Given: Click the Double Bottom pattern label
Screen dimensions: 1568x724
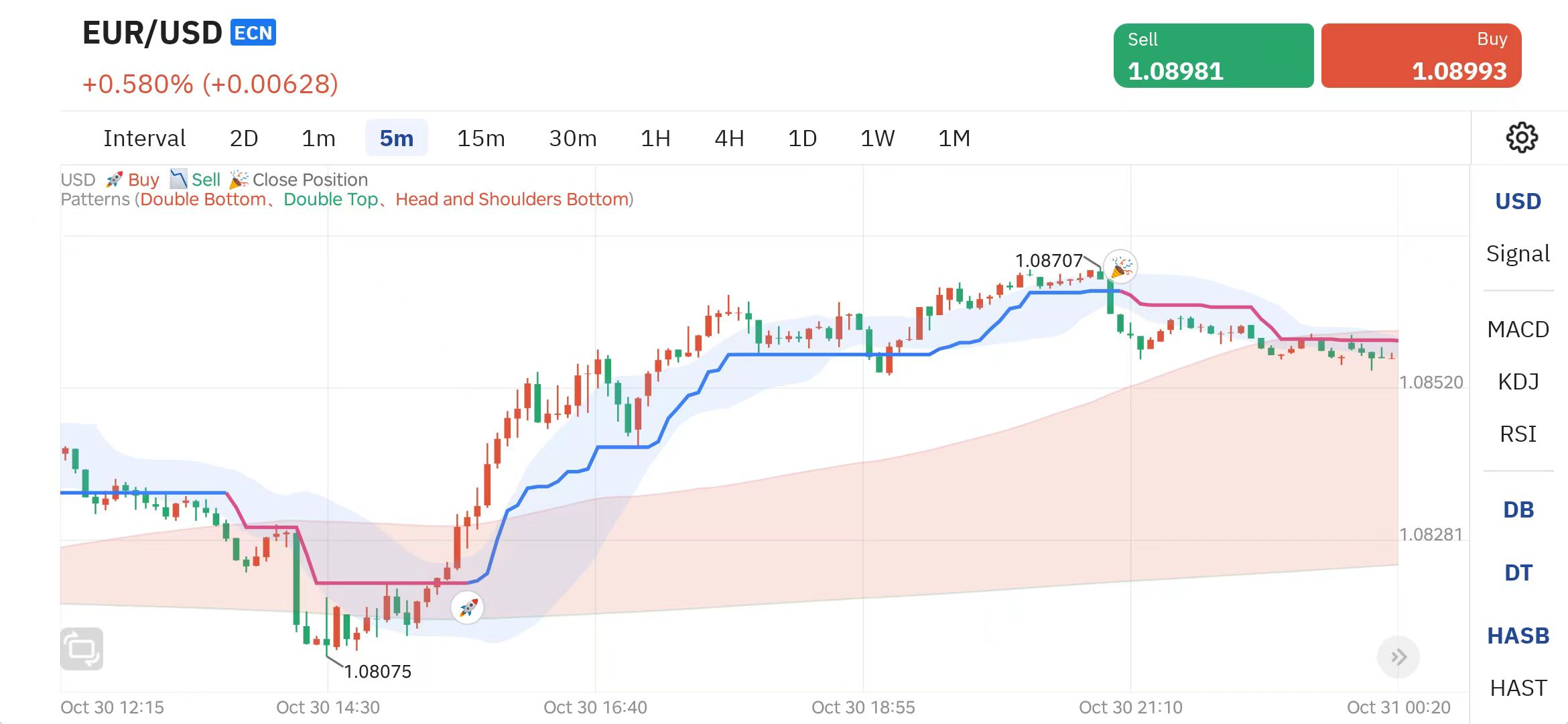Looking at the screenshot, I should pyautogui.click(x=202, y=199).
